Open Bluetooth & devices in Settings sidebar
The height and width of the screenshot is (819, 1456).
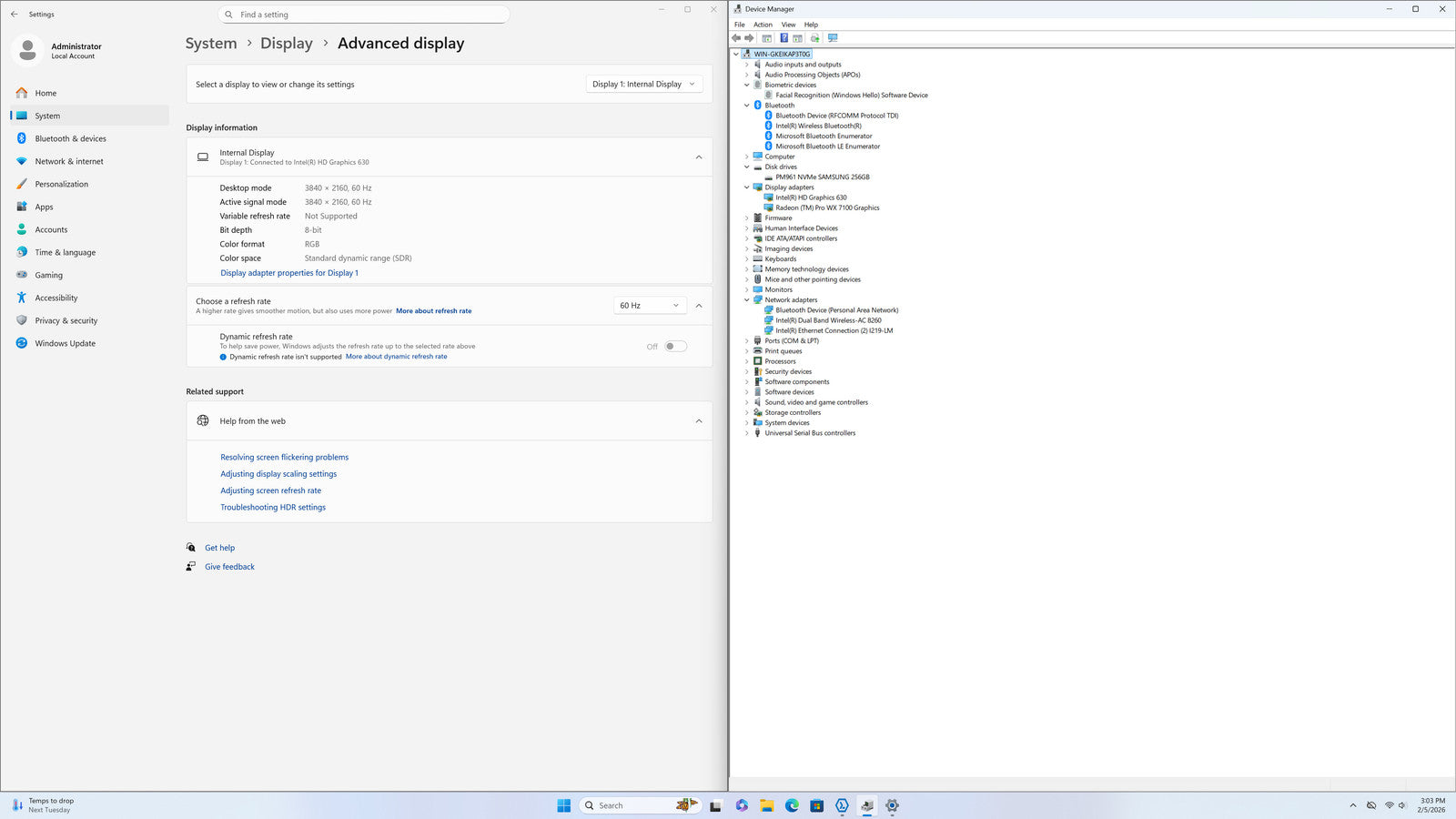coord(70,138)
